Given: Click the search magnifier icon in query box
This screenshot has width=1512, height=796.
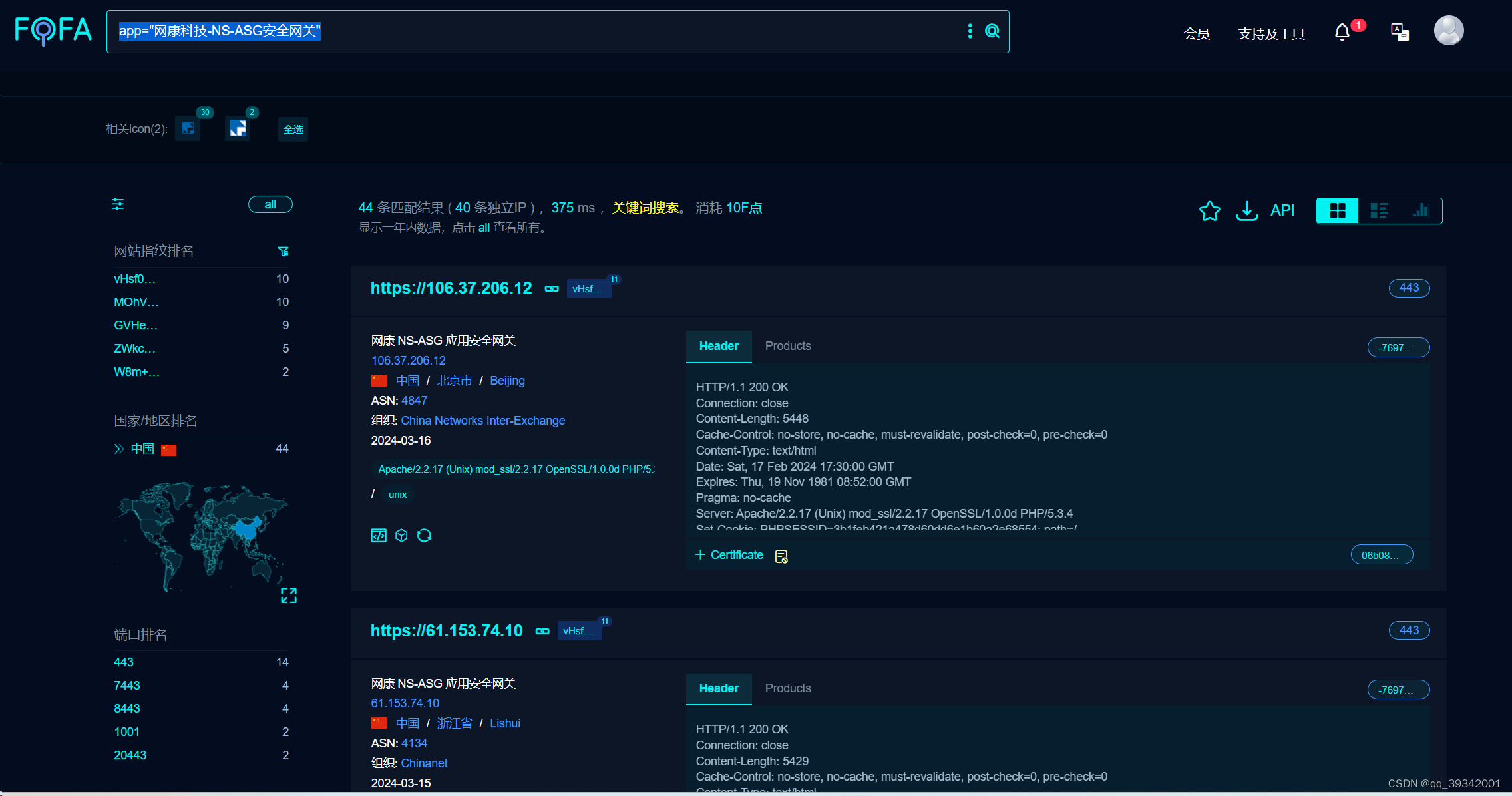Looking at the screenshot, I should point(992,31).
